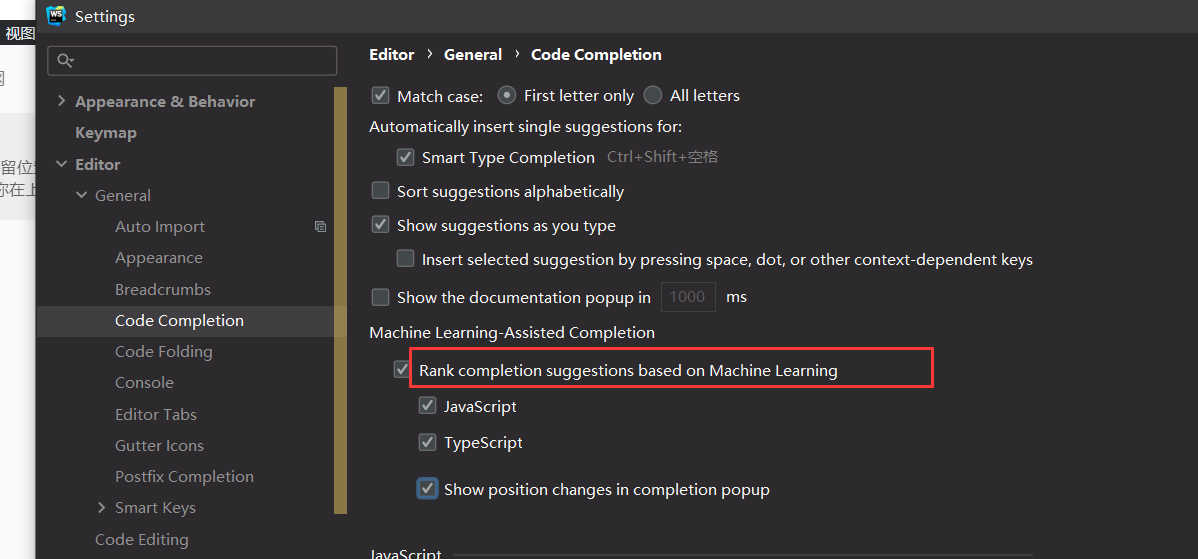The width and height of the screenshot is (1198, 559).
Task: Toggle Smart Type Completion checkbox
Action: pyautogui.click(x=406, y=157)
